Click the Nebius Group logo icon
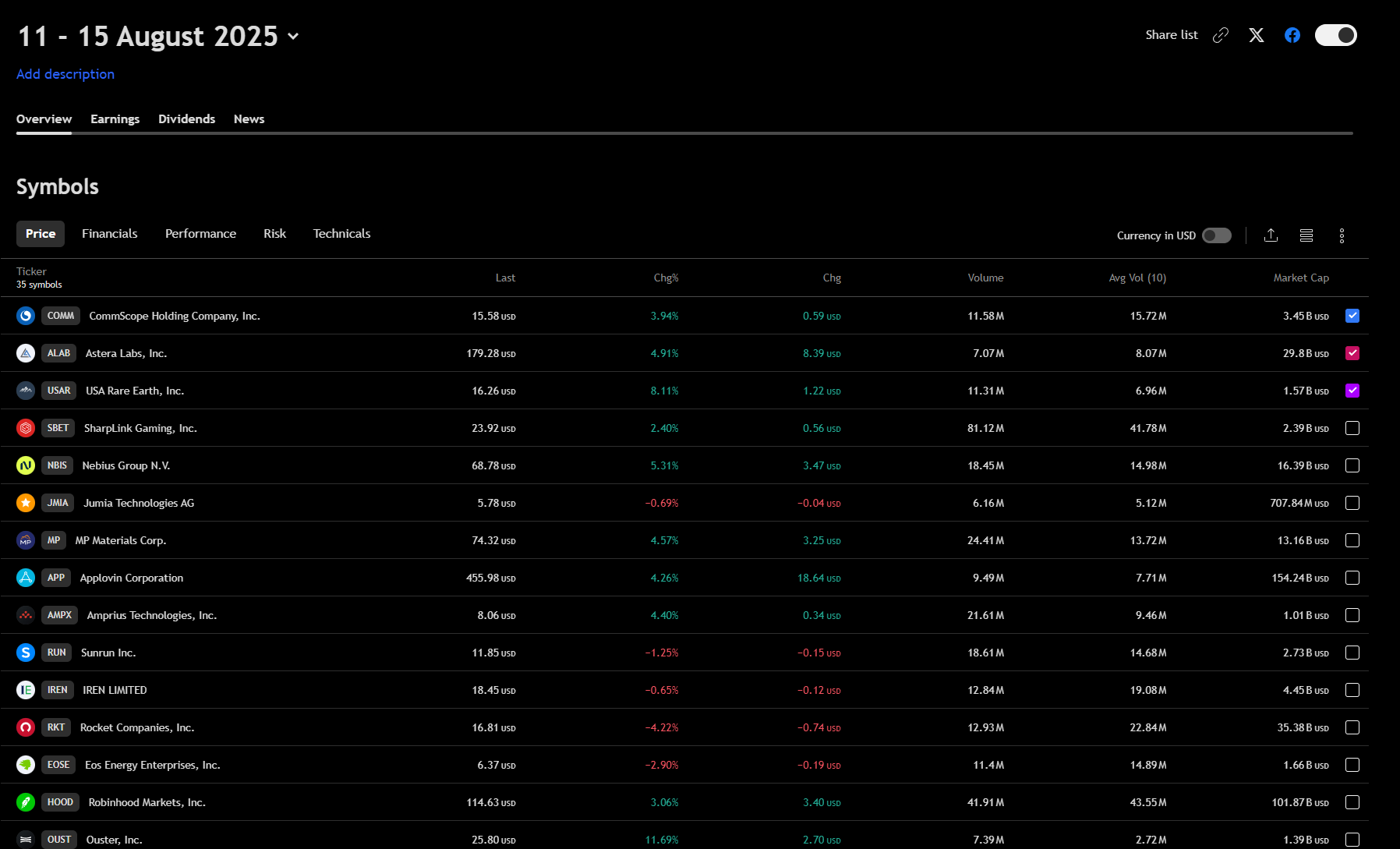 click(x=26, y=465)
